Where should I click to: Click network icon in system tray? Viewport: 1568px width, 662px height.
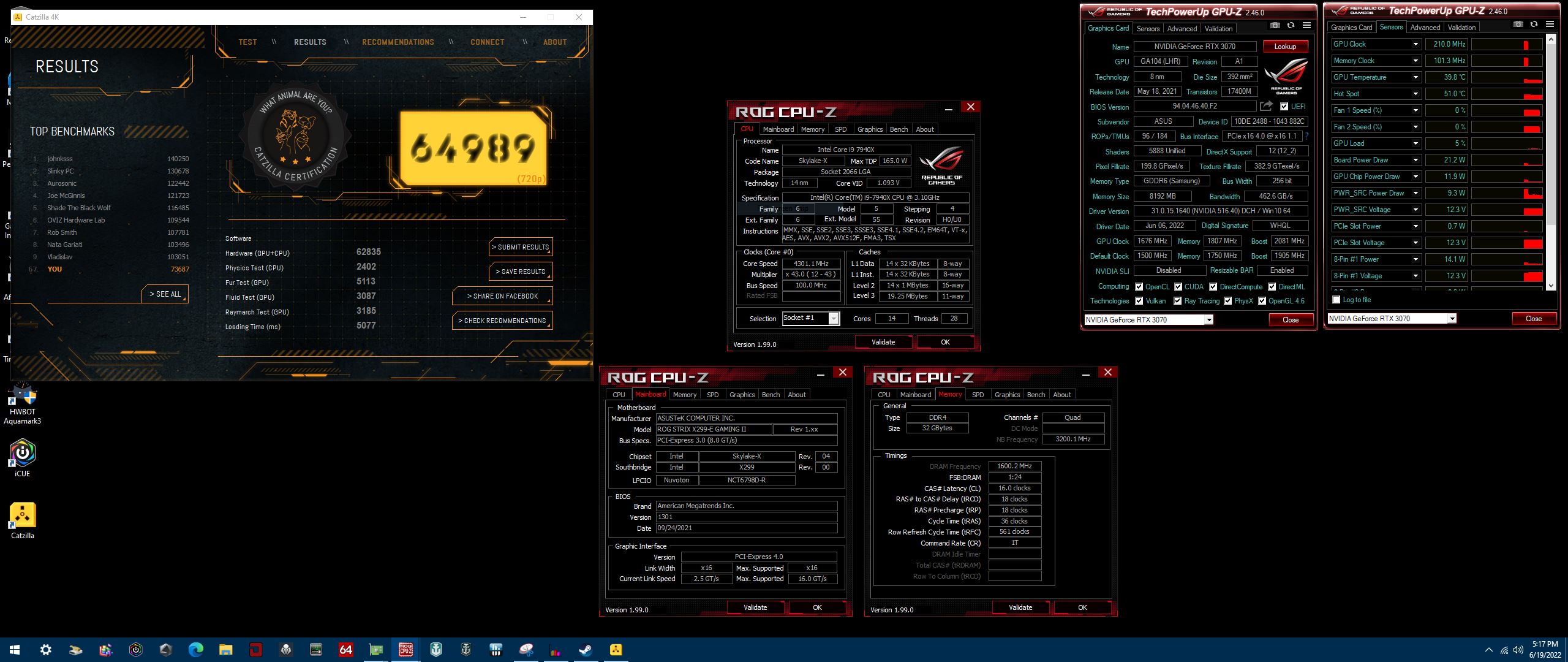tap(1504, 650)
